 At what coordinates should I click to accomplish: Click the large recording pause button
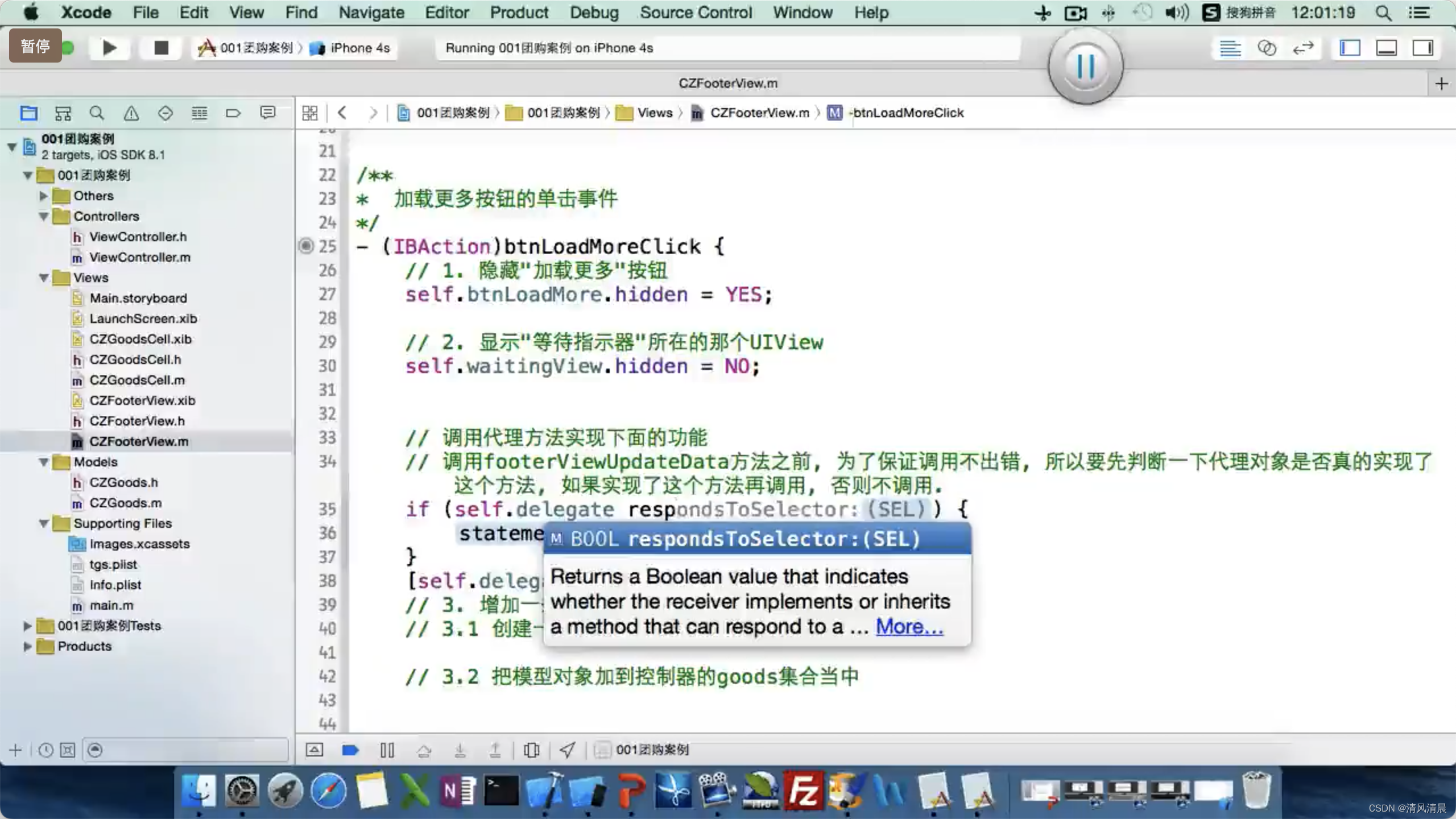(1085, 67)
